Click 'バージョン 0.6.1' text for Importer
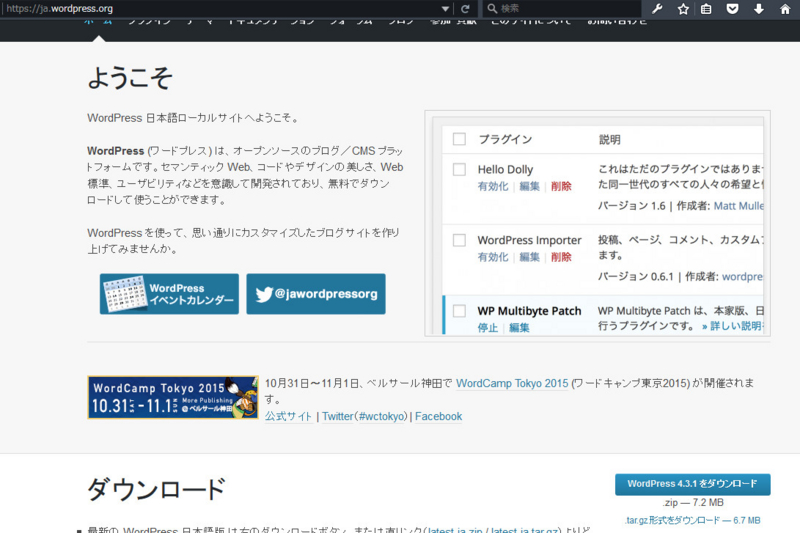Viewport: 800px width, 533px height. [x=636, y=277]
